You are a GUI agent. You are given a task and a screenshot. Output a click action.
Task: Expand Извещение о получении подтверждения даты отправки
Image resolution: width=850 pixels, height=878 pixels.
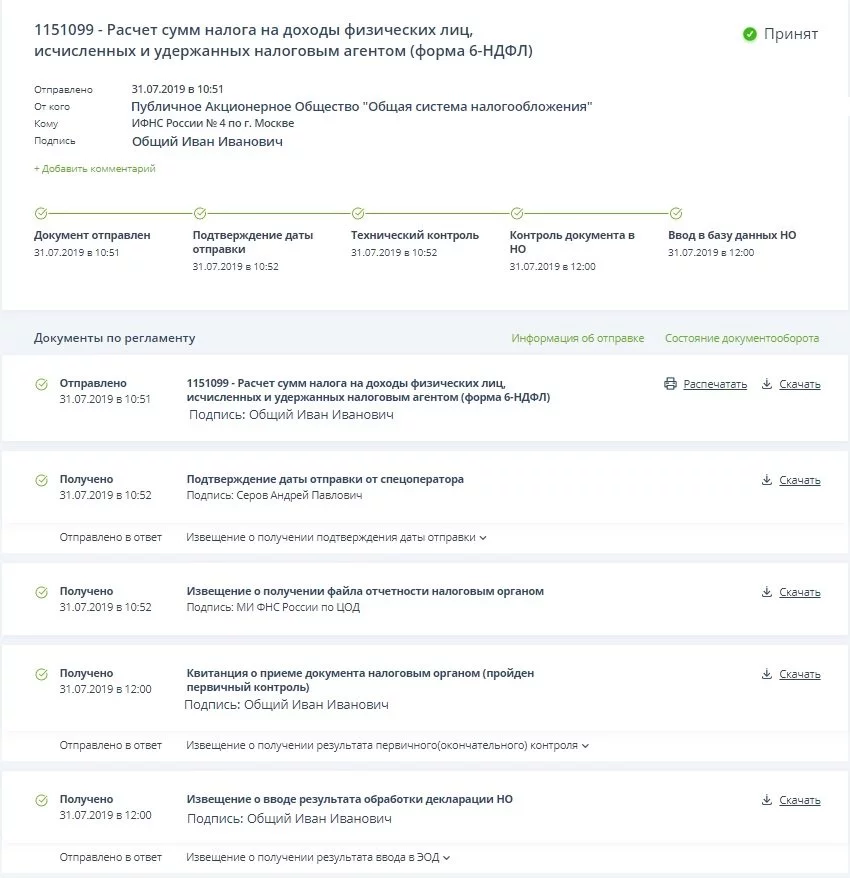[x=483, y=538]
